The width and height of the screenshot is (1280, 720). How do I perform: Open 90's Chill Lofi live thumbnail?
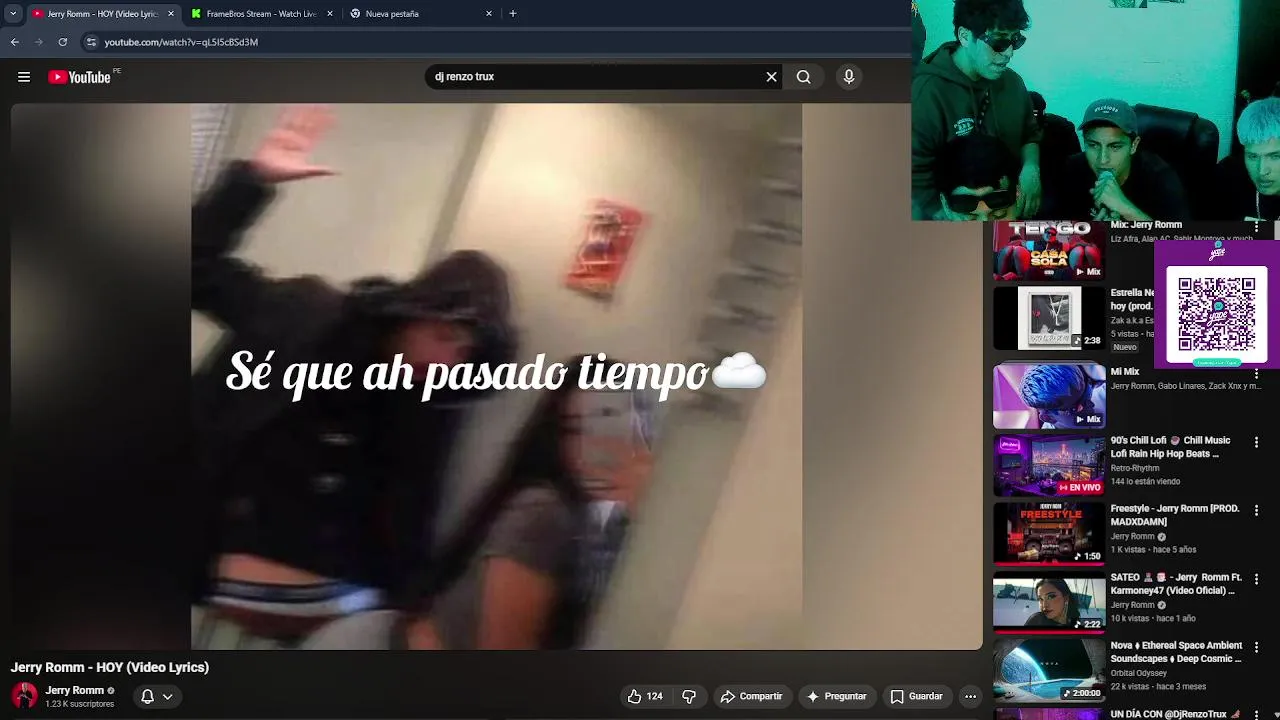1049,464
